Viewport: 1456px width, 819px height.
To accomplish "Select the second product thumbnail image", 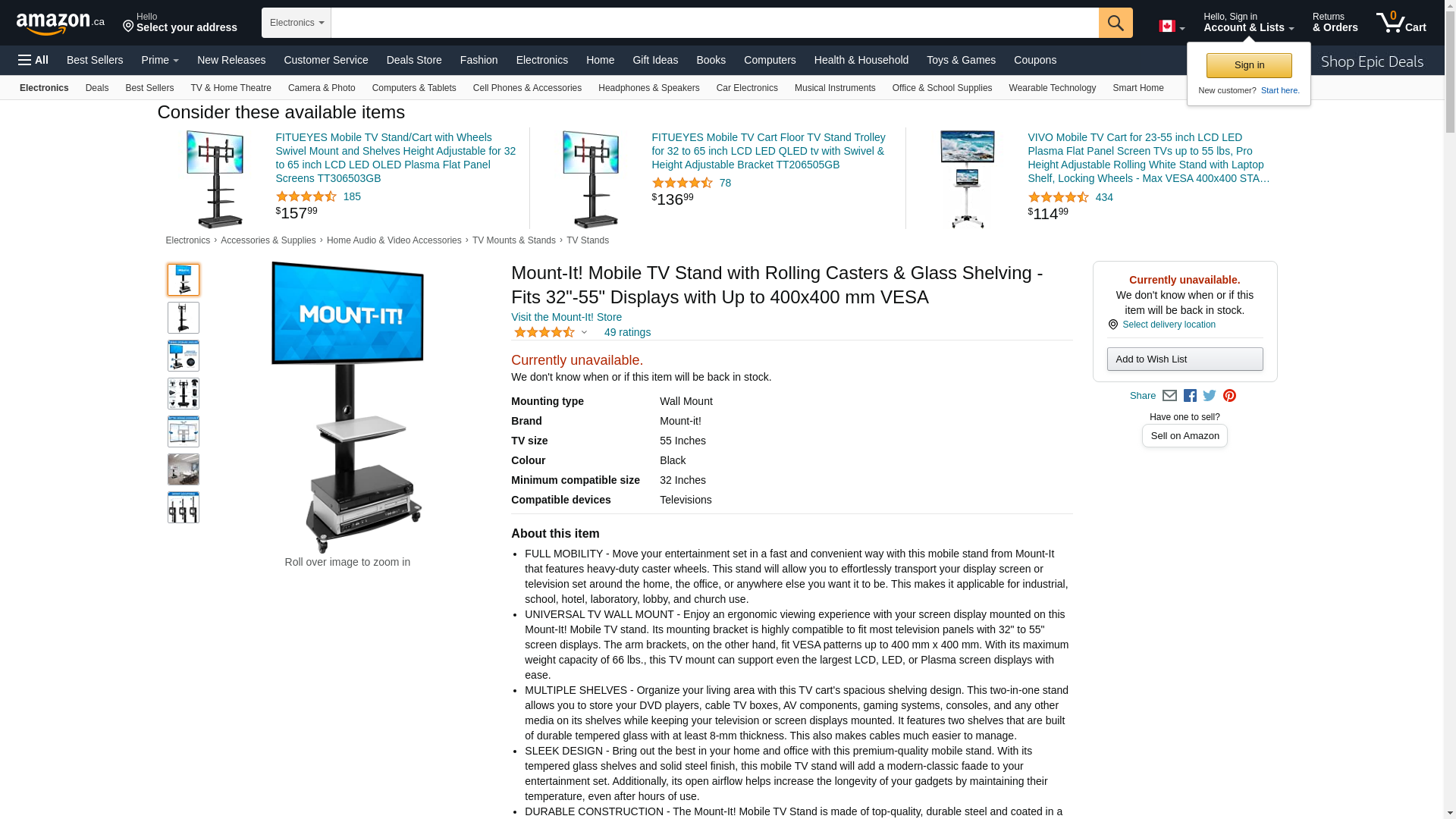I will pyautogui.click(x=184, y=318).
